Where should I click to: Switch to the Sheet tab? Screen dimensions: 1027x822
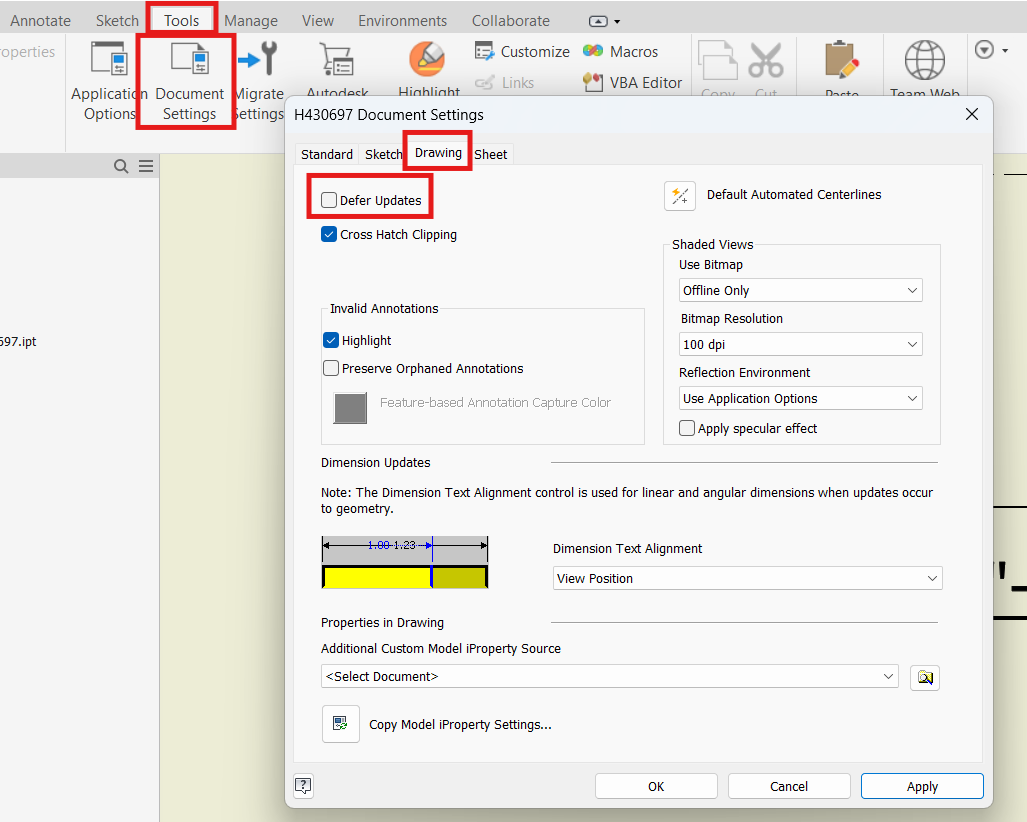point(490,154)
